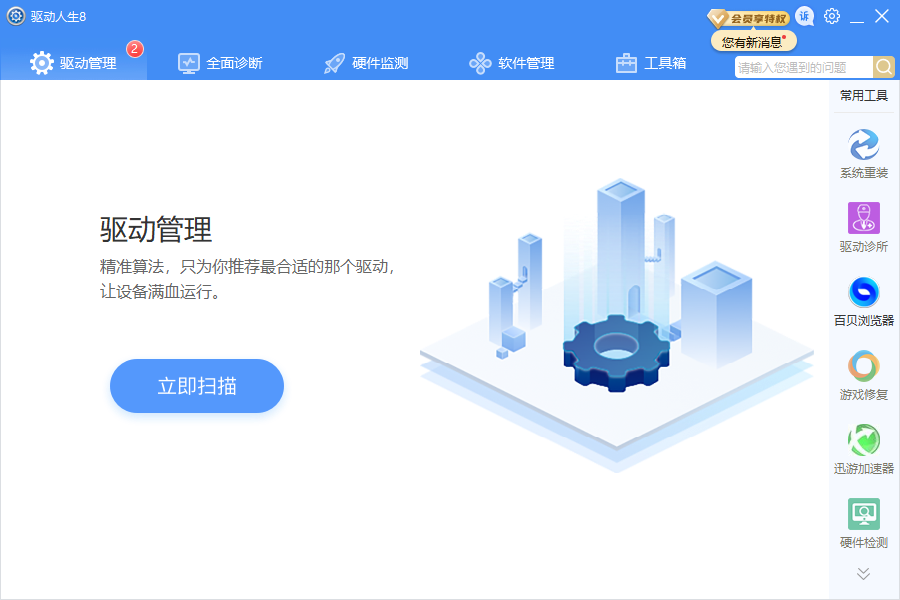Open the 驱动管理 tab
This screenshot has height=600, width=900.
tap(73, 63)
